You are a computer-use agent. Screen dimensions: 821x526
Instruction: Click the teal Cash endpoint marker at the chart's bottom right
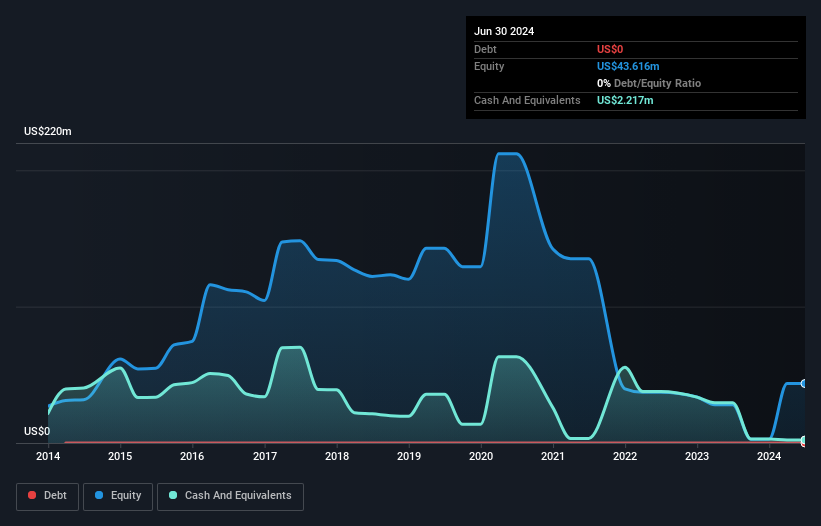click(803, 441)
